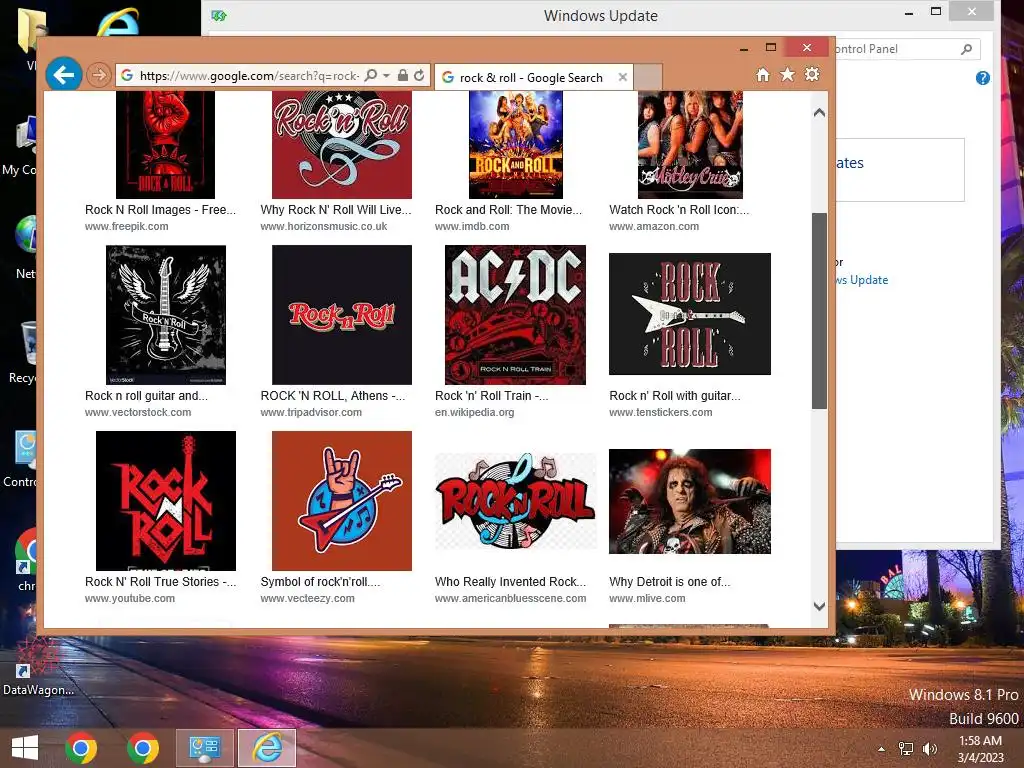Viewport: 1024px width, 768px height.
Task: Open 'Watch Rock 'n Roll Icon:...' result
Action: pyautogui.click(x=679, y=210)
